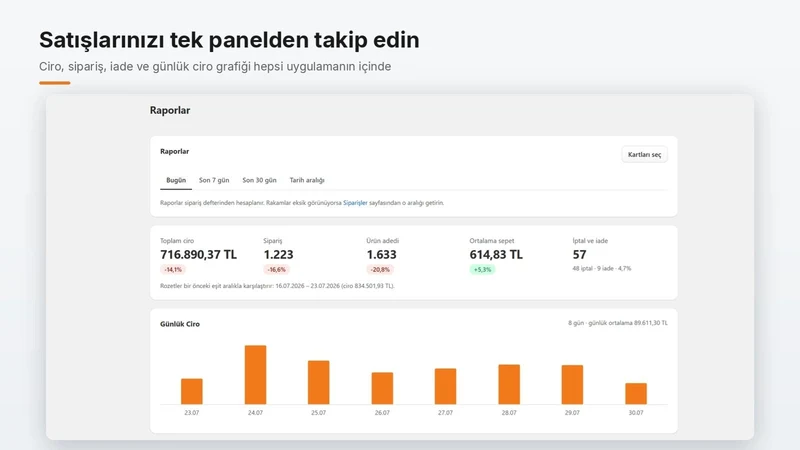Viewport: 800px width, 450px height.
Task: Switch to the Bugün tab
Action: click(176, 180)
